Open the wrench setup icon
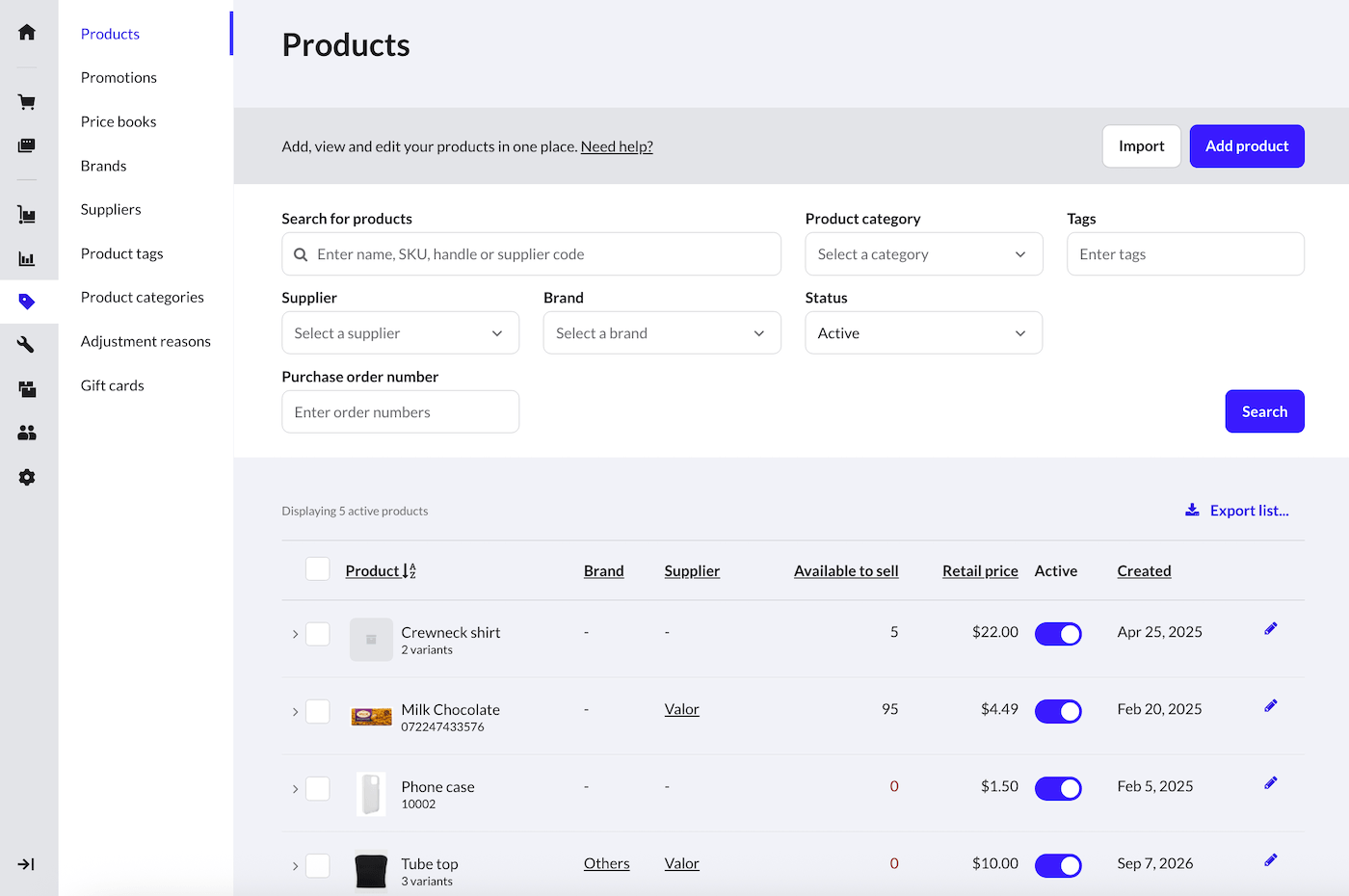 [27, 345]
